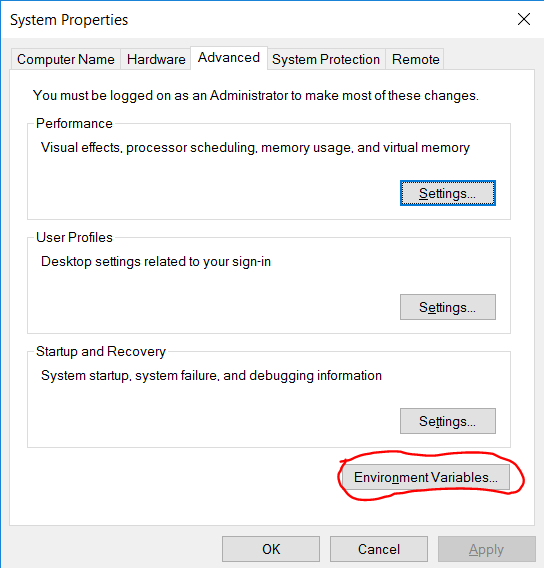Open Performance Settings button
Screen dimensions: 544x568
[448, 193]
